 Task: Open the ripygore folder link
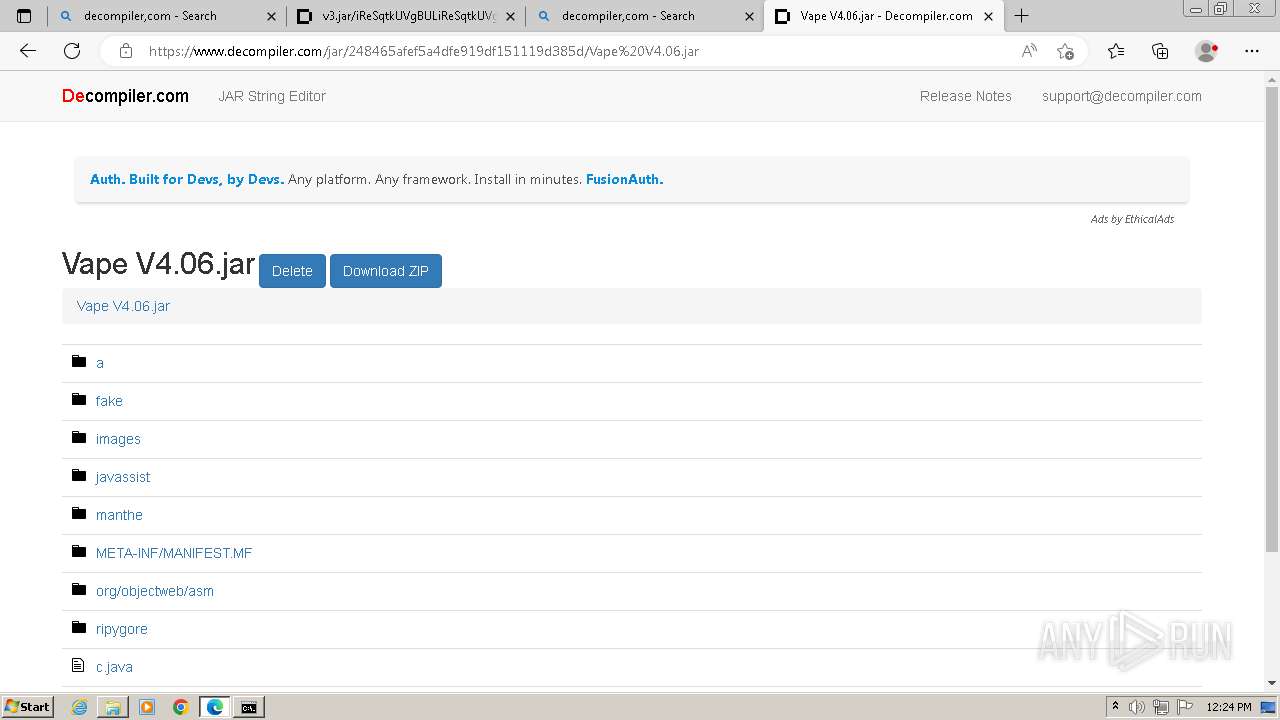pos(121,629)
